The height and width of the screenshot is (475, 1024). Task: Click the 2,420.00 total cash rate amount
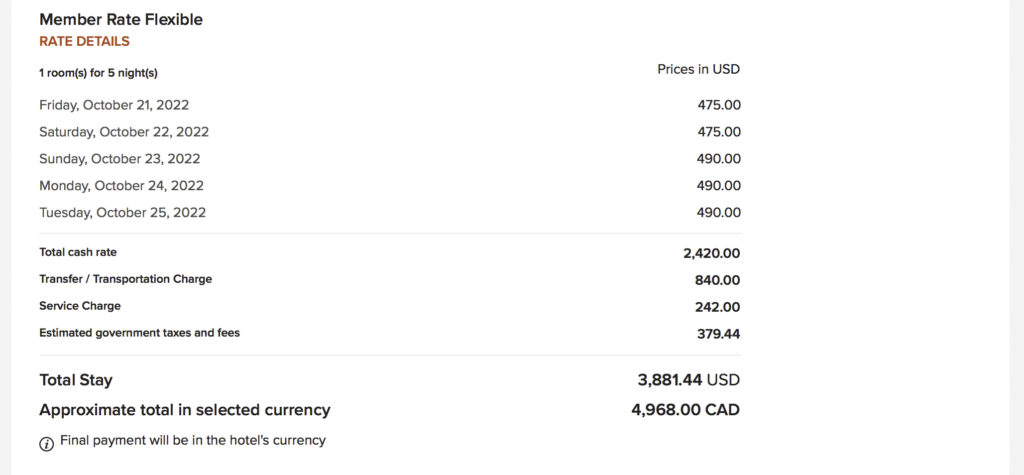click(711, 254)
